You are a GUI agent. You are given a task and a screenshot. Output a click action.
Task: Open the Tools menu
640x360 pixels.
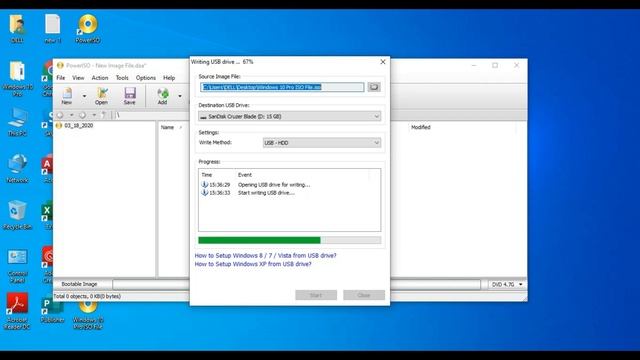point(122,78)
